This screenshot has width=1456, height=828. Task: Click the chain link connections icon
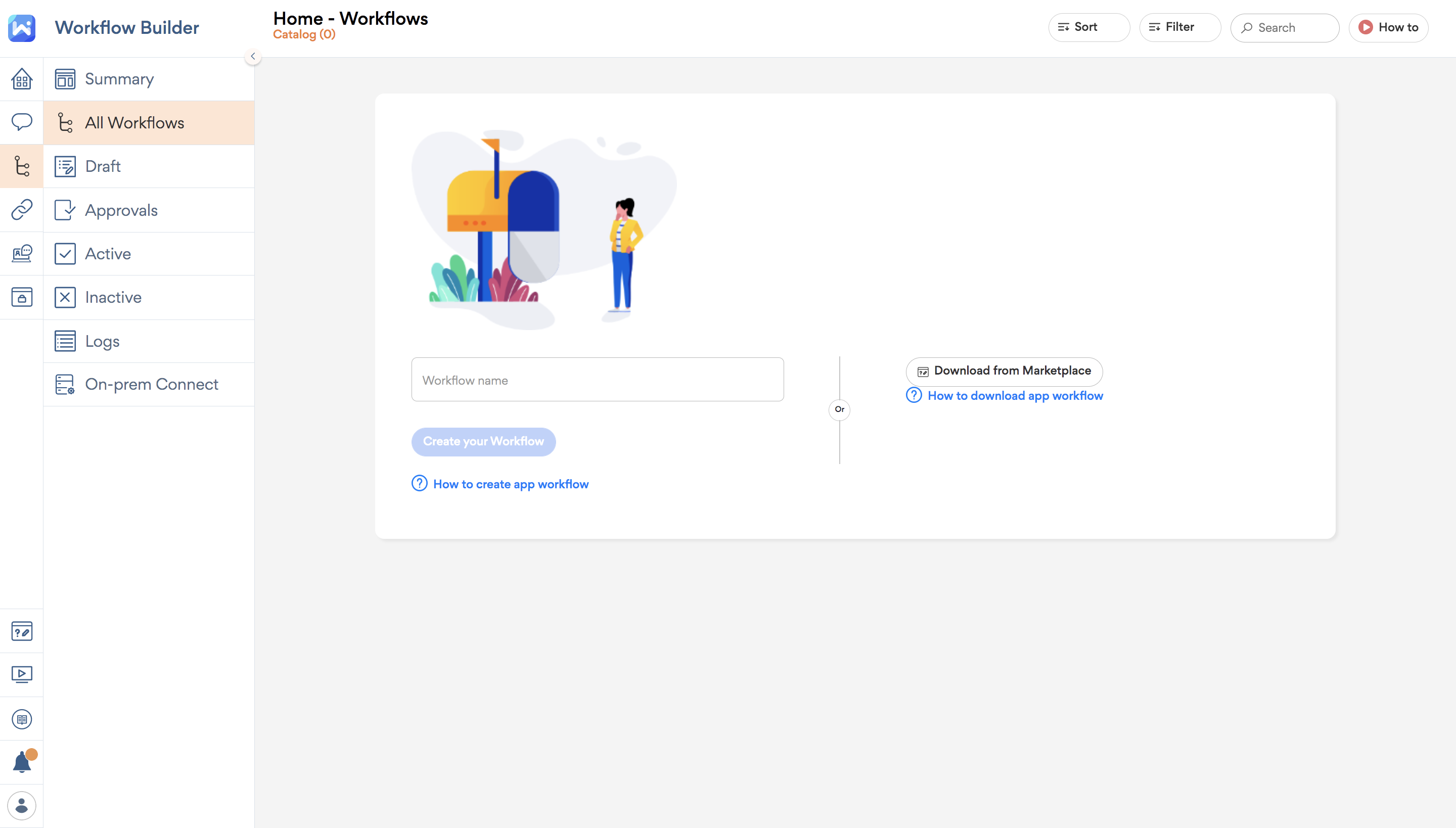(x=22, y=210)
